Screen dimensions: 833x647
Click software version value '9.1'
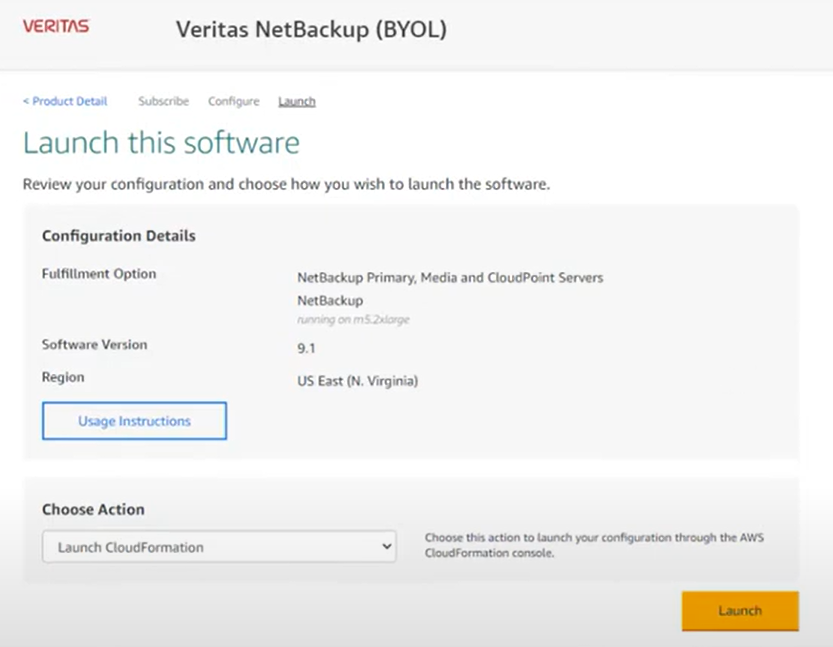[x=306, y=348]
